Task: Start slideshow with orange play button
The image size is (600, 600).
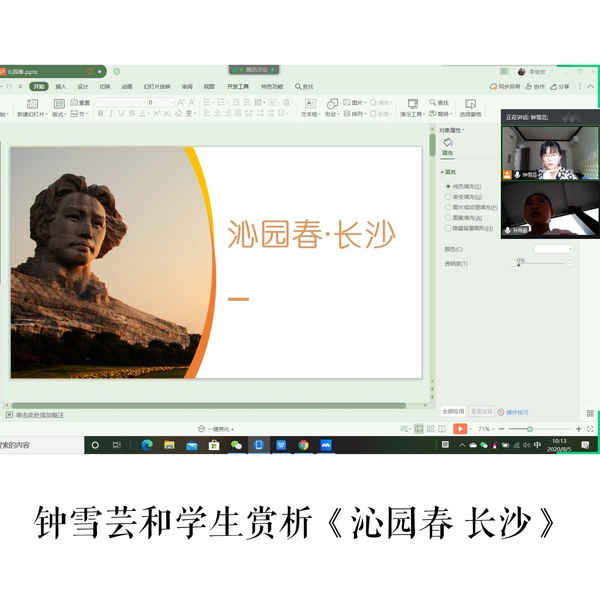Action: tap(460, 428)
